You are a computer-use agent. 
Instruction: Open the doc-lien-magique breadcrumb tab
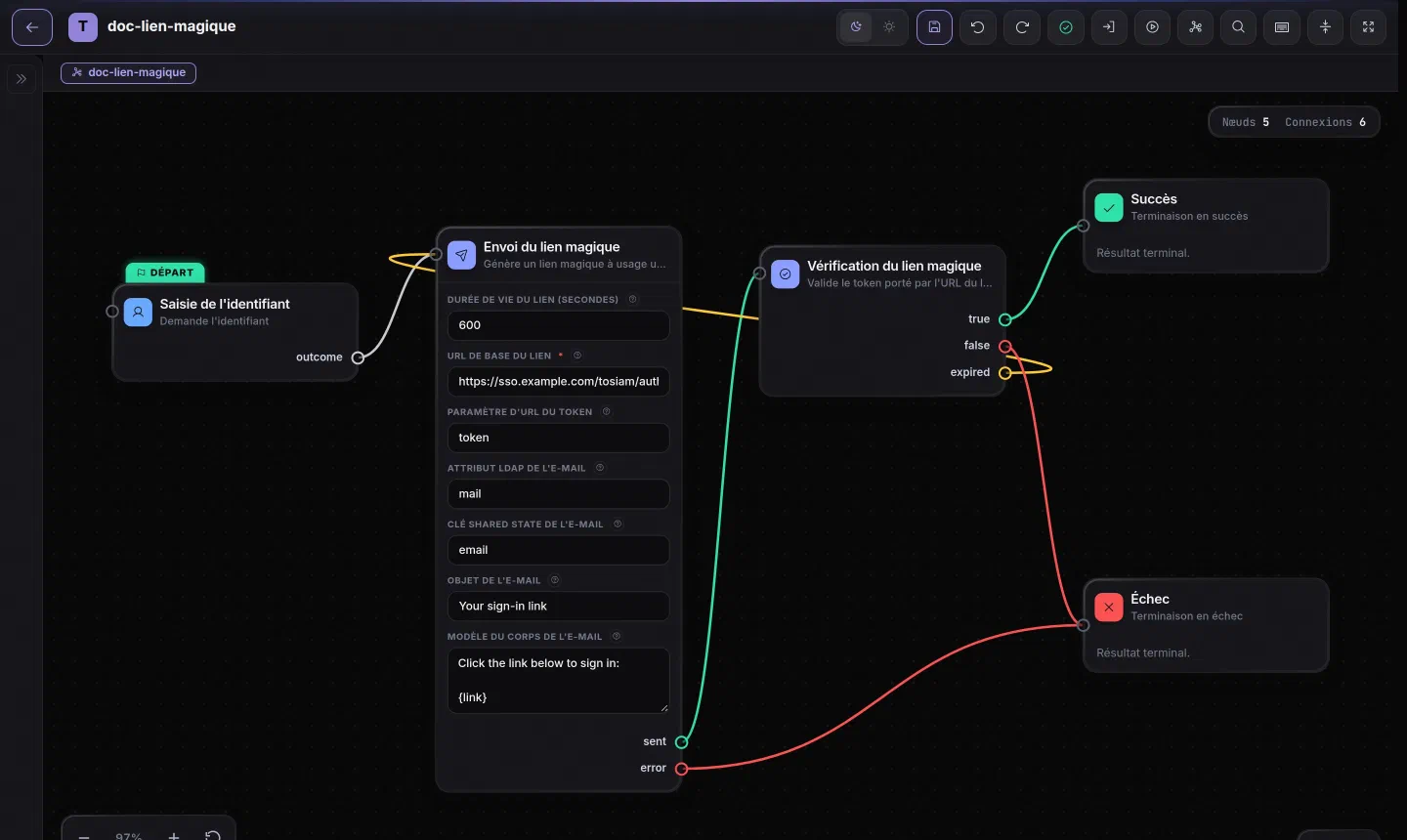tap(128, 72)
